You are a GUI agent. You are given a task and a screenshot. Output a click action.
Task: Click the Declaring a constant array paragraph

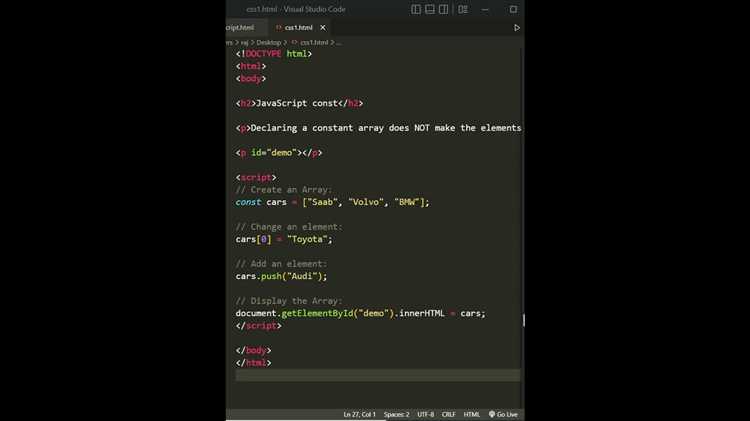point(378,128)
